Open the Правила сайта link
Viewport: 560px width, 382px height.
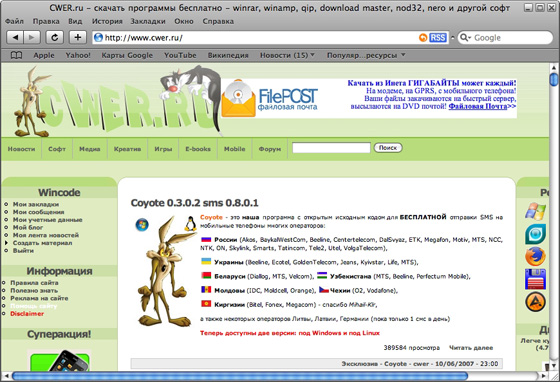34,282
